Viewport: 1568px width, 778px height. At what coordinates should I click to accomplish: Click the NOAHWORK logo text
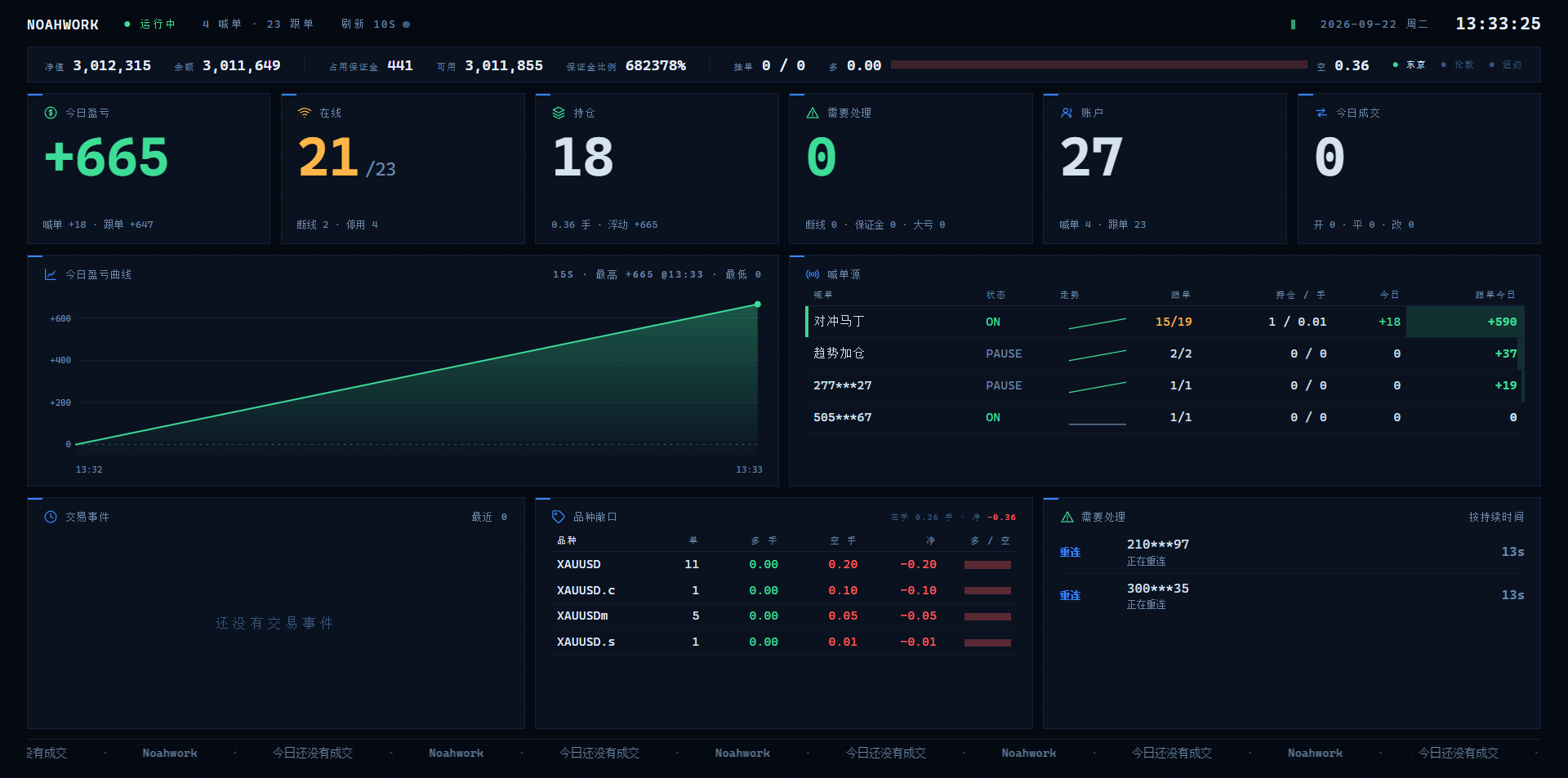tap(63, 24)
